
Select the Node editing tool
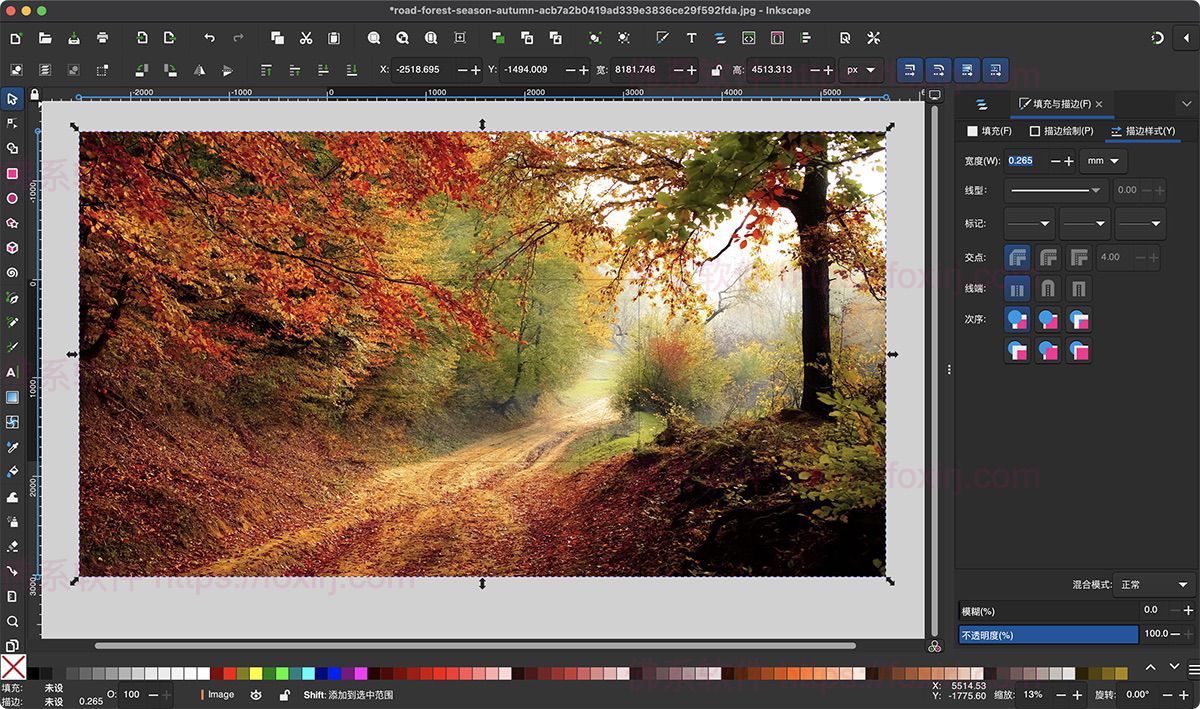[14, 124]
